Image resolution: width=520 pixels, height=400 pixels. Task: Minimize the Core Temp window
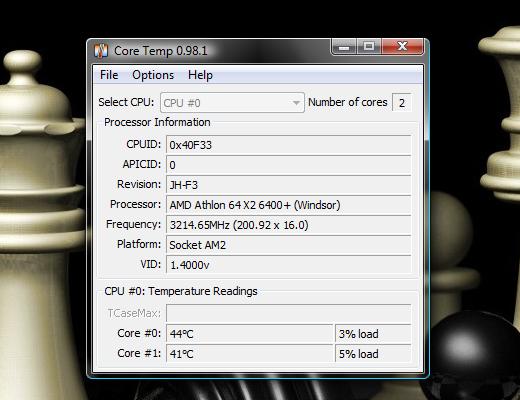[344, 47]
